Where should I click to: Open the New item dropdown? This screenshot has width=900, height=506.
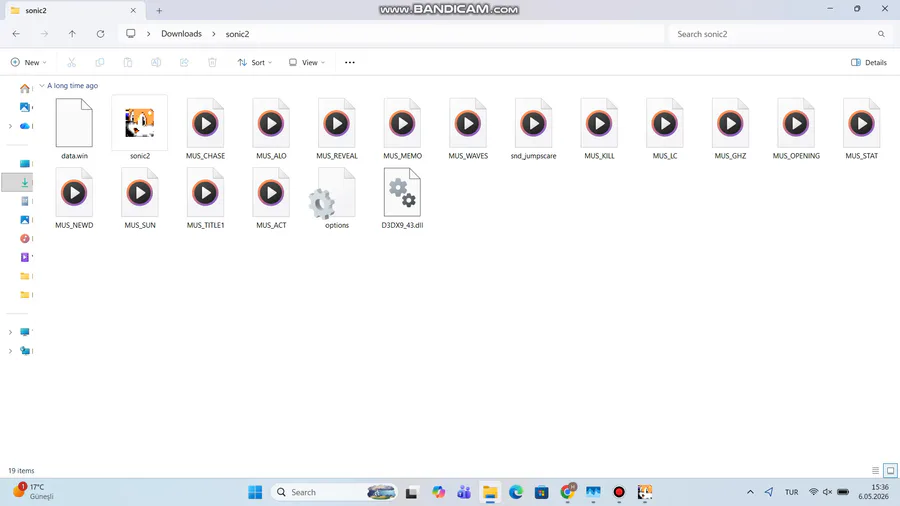[x=28, y=63]
